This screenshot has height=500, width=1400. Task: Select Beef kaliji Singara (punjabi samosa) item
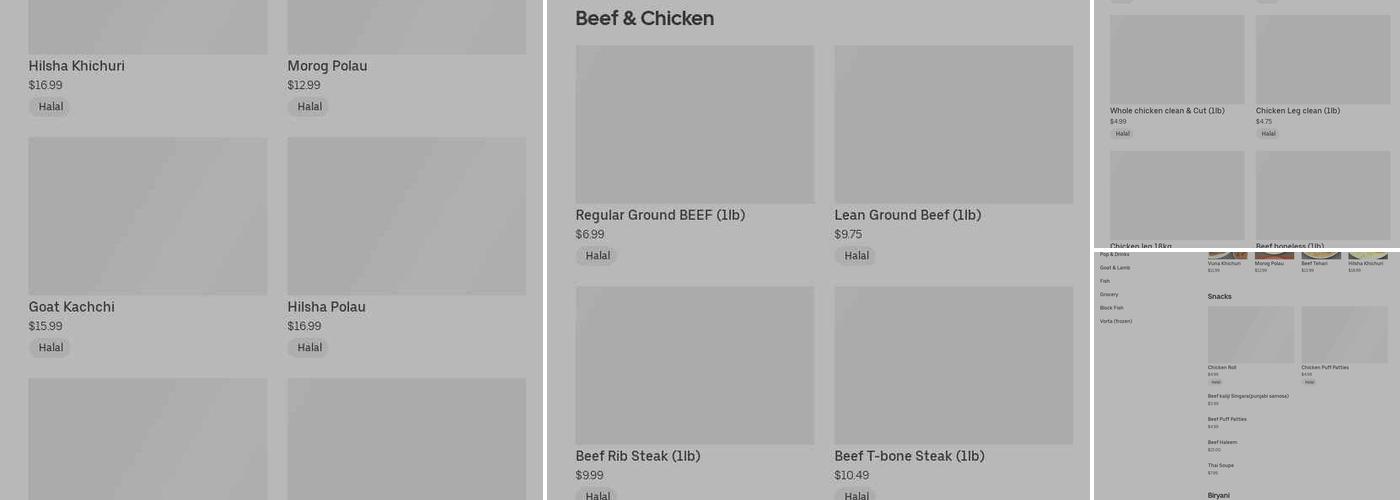(1248, 396)
